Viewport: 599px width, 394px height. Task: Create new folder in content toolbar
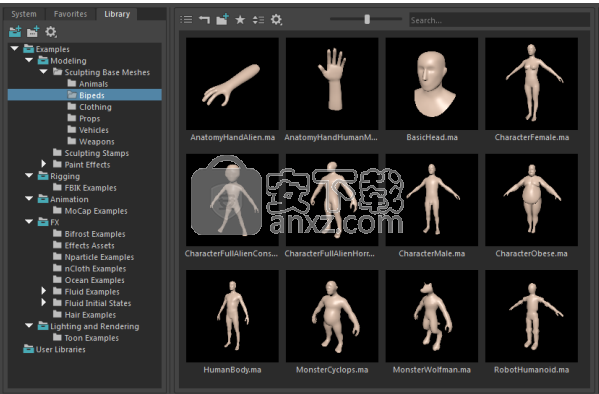coord(222,19)
